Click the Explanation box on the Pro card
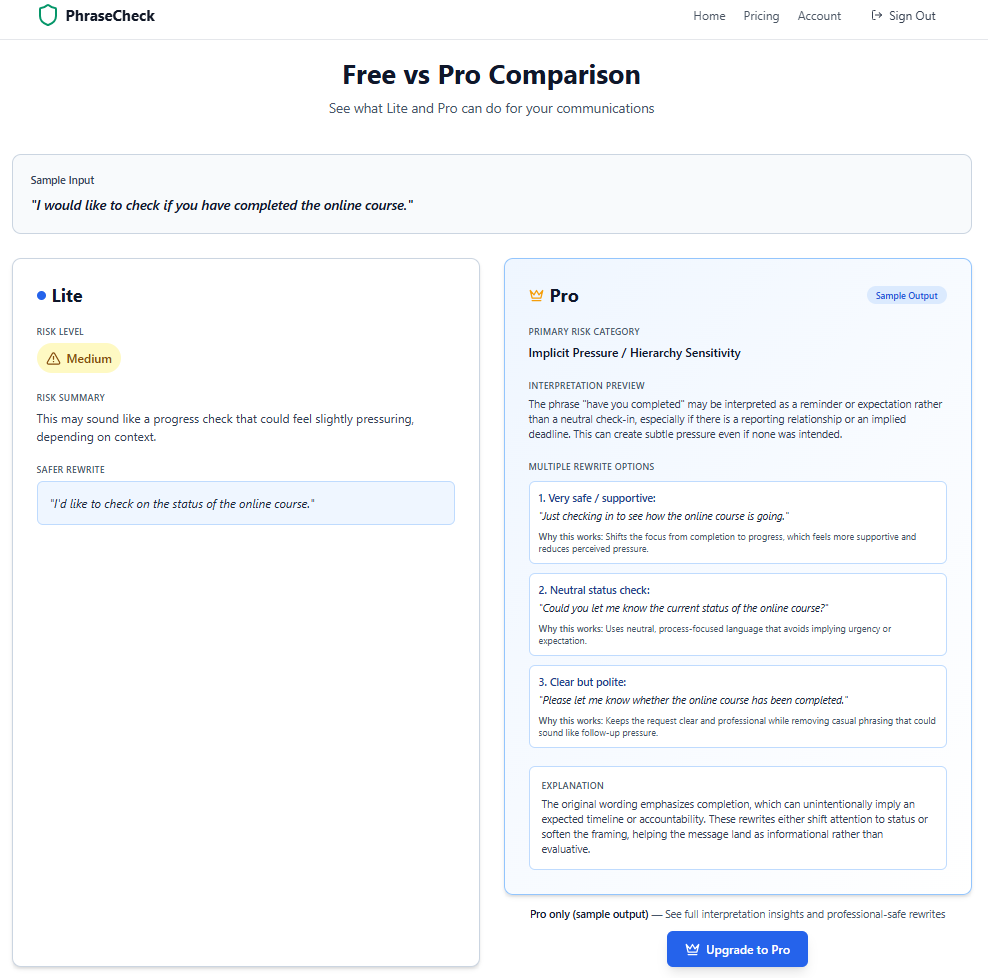 pos(737,818)
